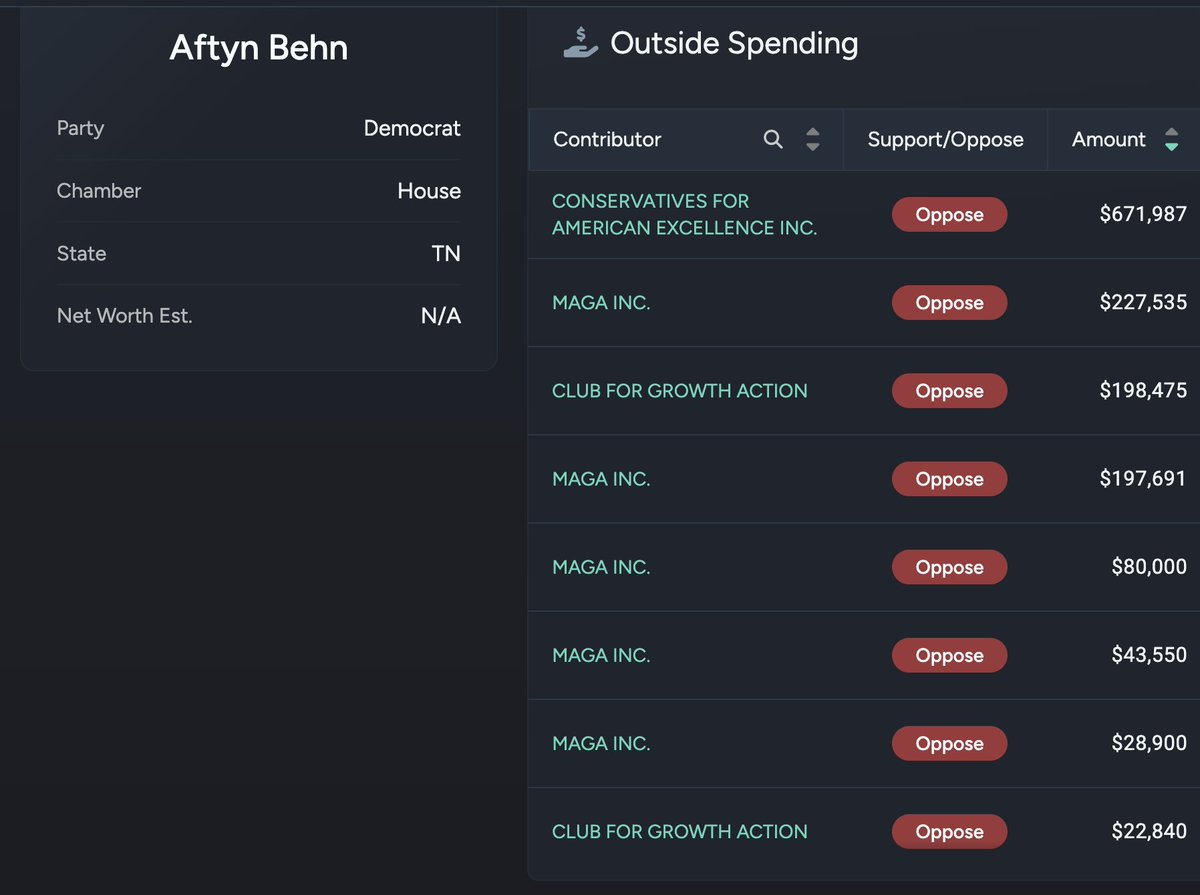This screenshot has height=895, width=1200.
Task: Select the $671,987 amount cell
Action: pyautogui.click(x=1143, y=213)
